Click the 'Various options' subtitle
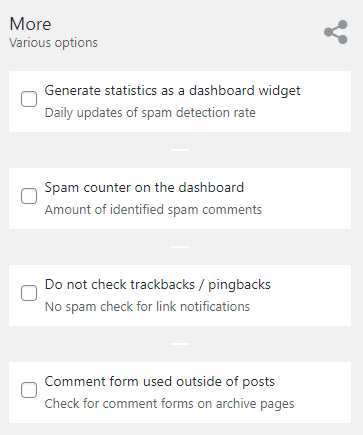This screenshot has height=435, width=363. [x=53, y=43]
